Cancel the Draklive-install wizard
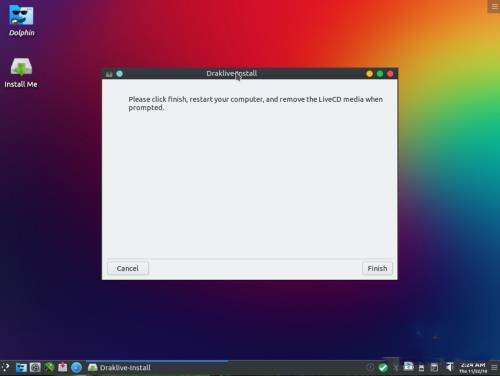500x376 pixels. pyautogui.click(x=128, y=268)
